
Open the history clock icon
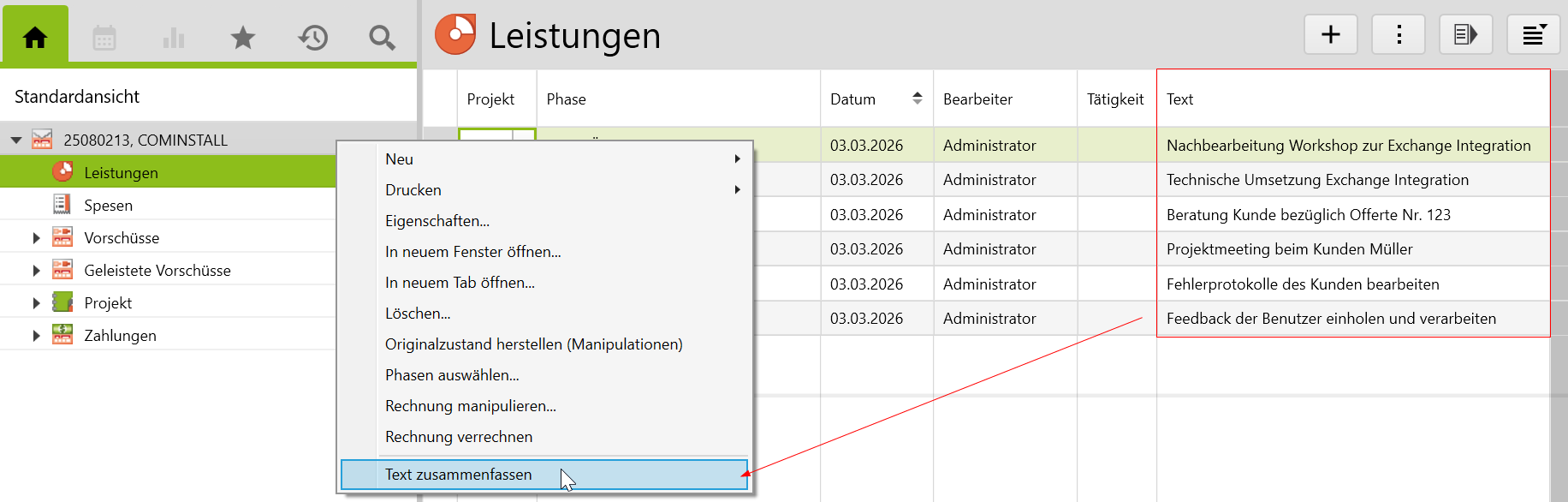[x=313, y=38]
